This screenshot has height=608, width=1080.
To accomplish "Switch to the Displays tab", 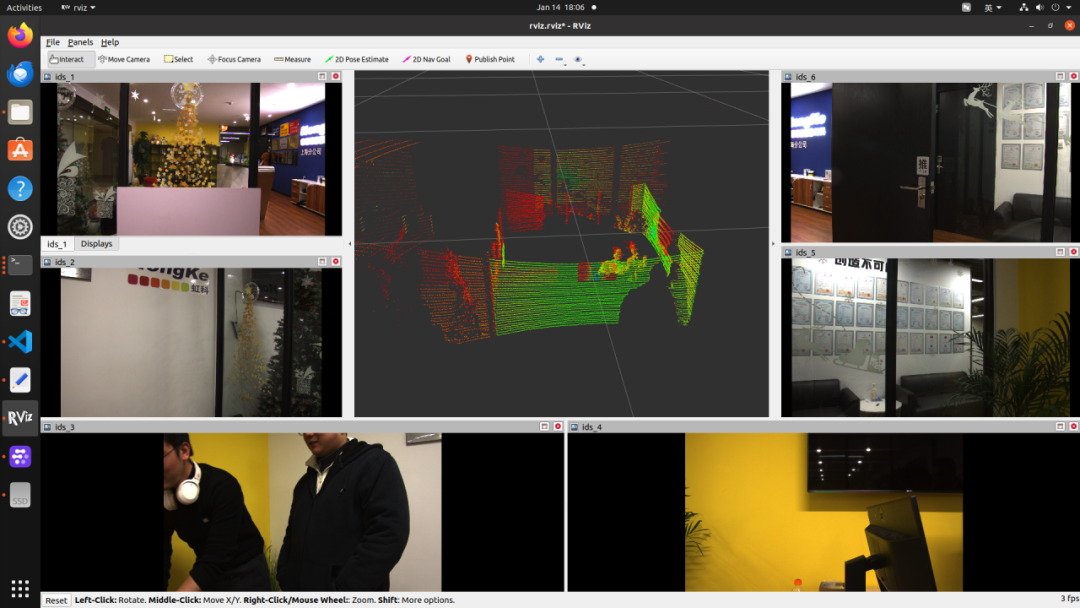I will click(x=97, y=244).
